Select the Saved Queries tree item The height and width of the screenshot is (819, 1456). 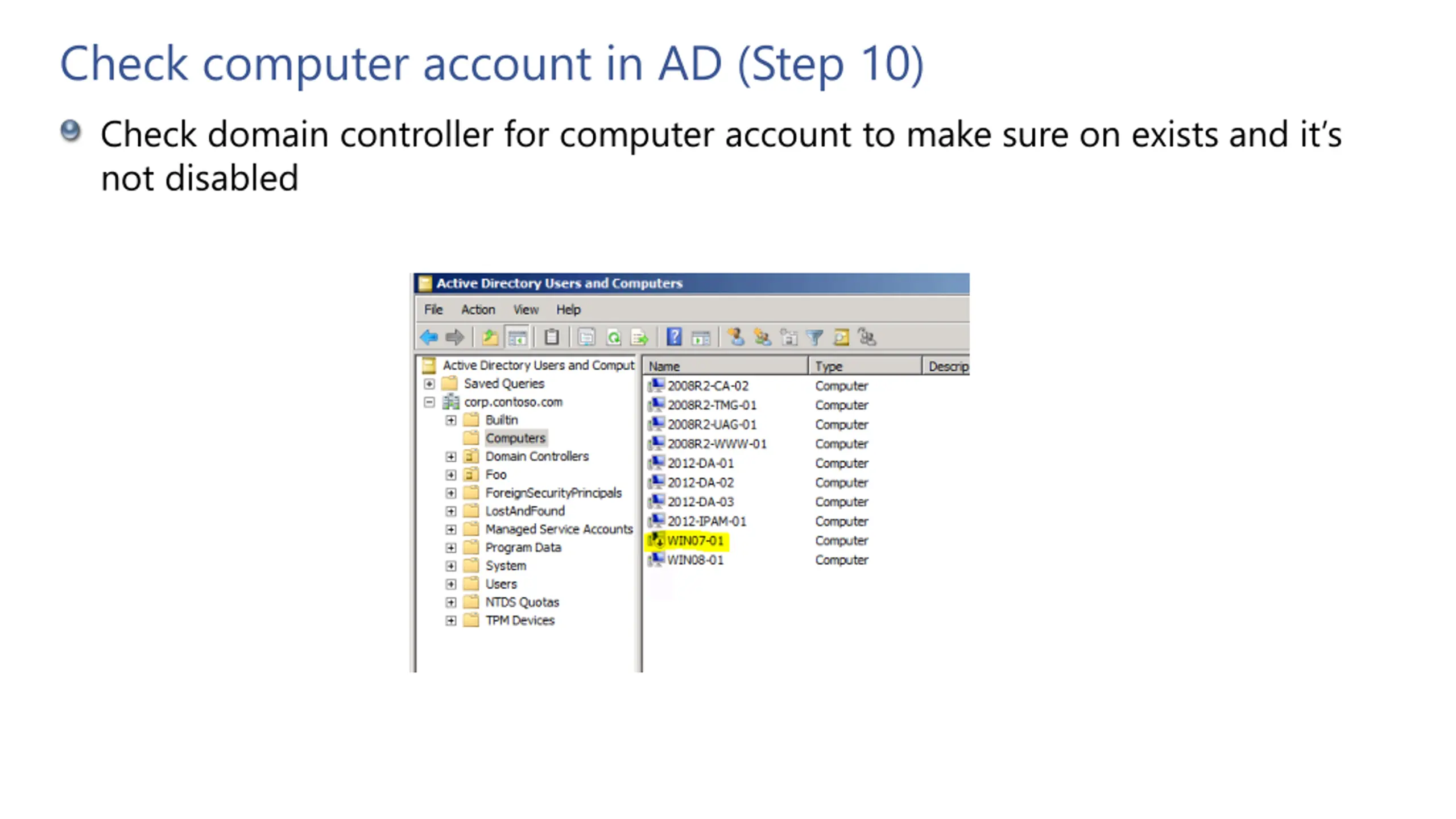click(504, 383)
